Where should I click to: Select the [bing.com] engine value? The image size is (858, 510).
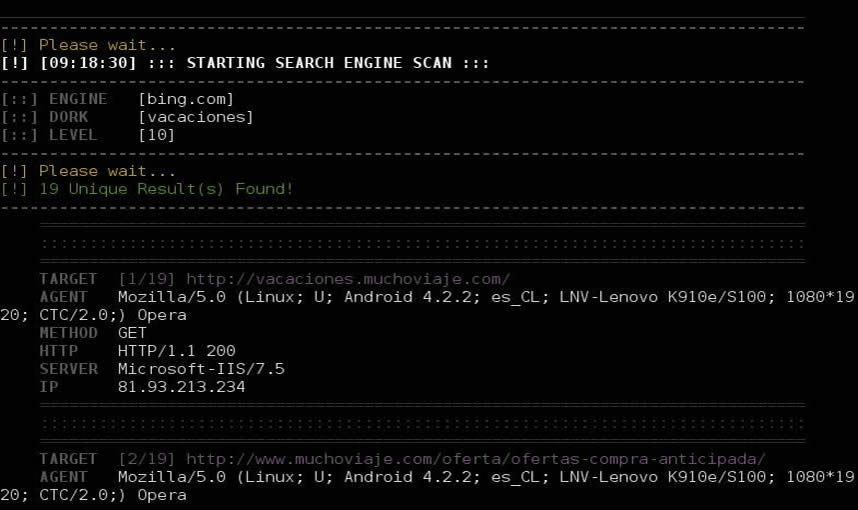(186, 99)
